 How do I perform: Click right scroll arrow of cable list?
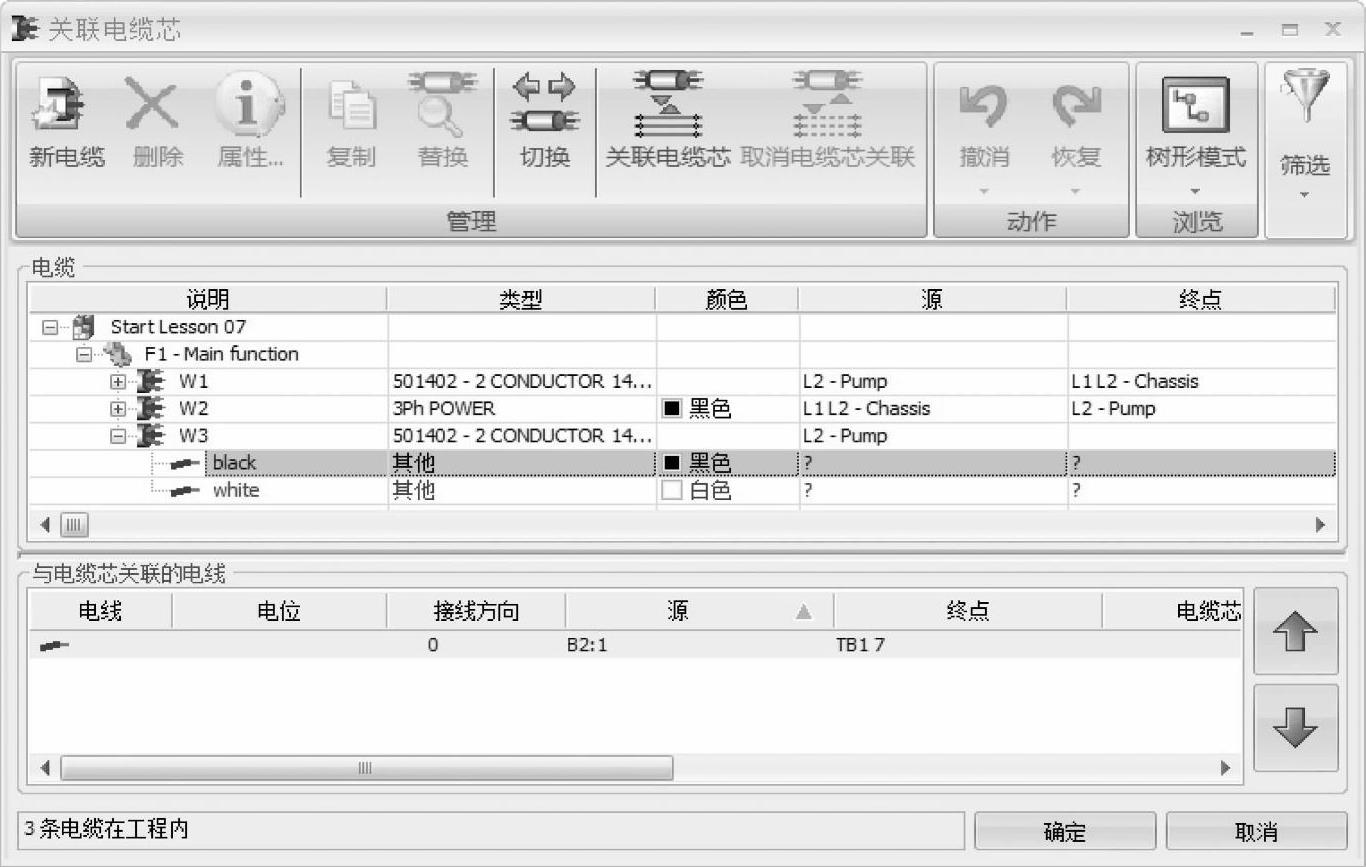point(1320,524)
